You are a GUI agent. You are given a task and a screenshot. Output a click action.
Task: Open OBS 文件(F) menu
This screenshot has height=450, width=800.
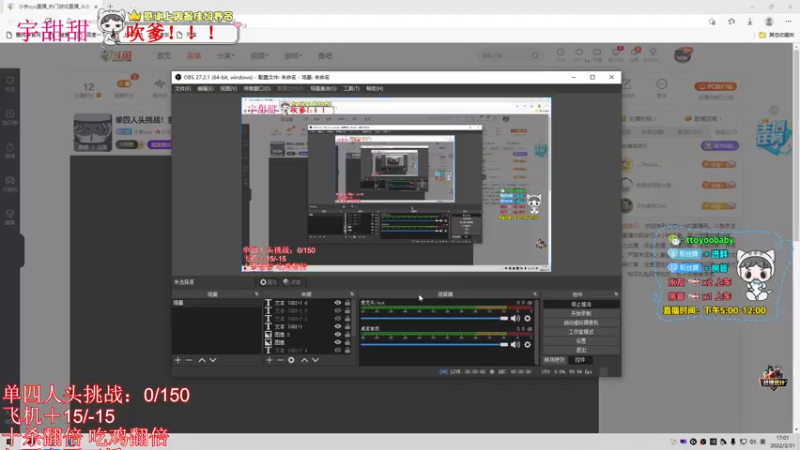tap(183, 89)
